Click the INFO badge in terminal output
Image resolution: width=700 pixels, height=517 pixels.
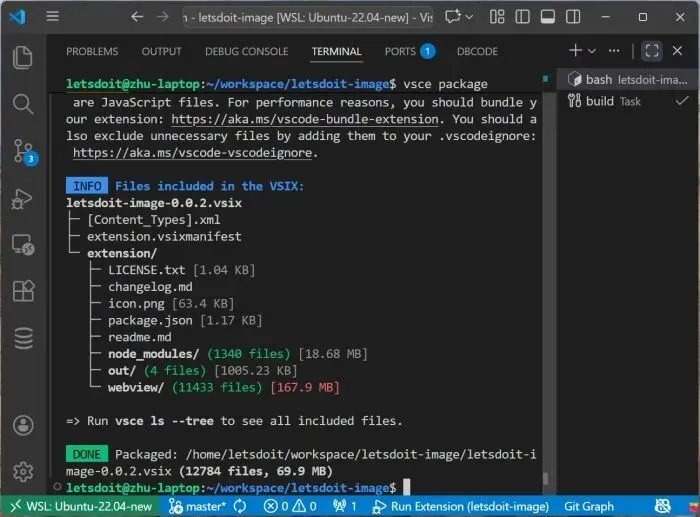point(87,186)
